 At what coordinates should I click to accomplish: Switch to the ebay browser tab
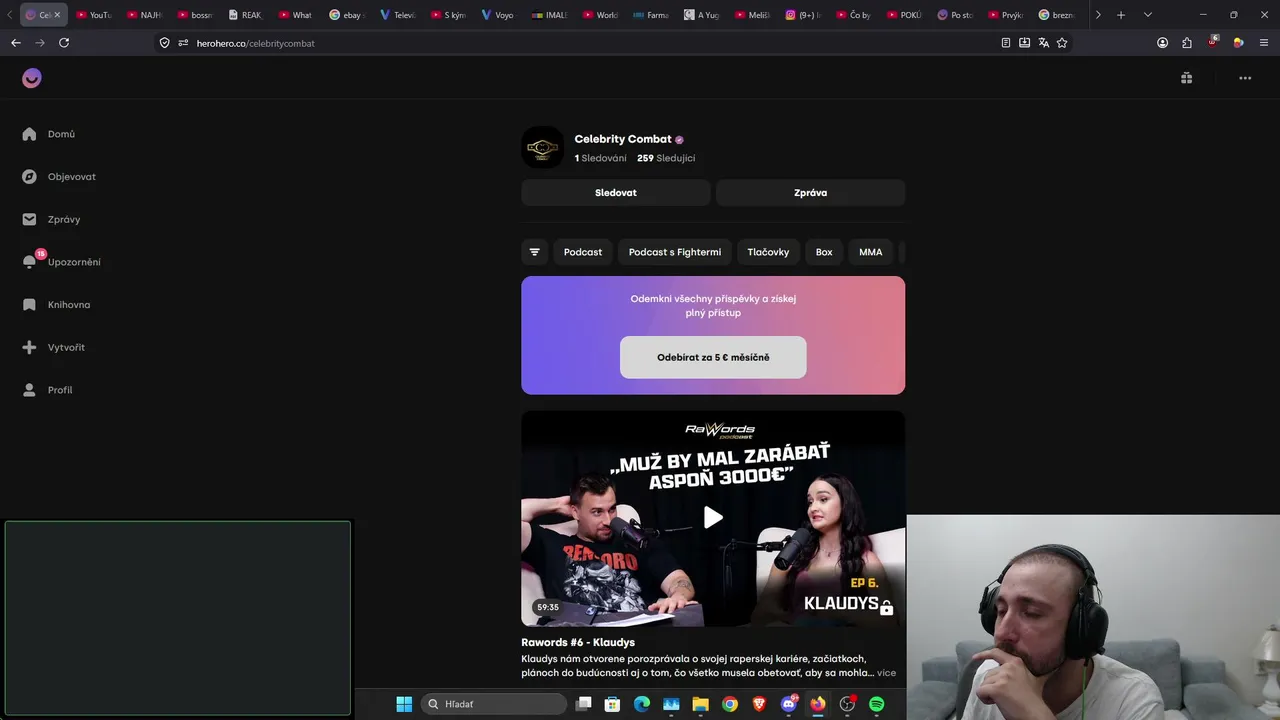tap(345, 15)
